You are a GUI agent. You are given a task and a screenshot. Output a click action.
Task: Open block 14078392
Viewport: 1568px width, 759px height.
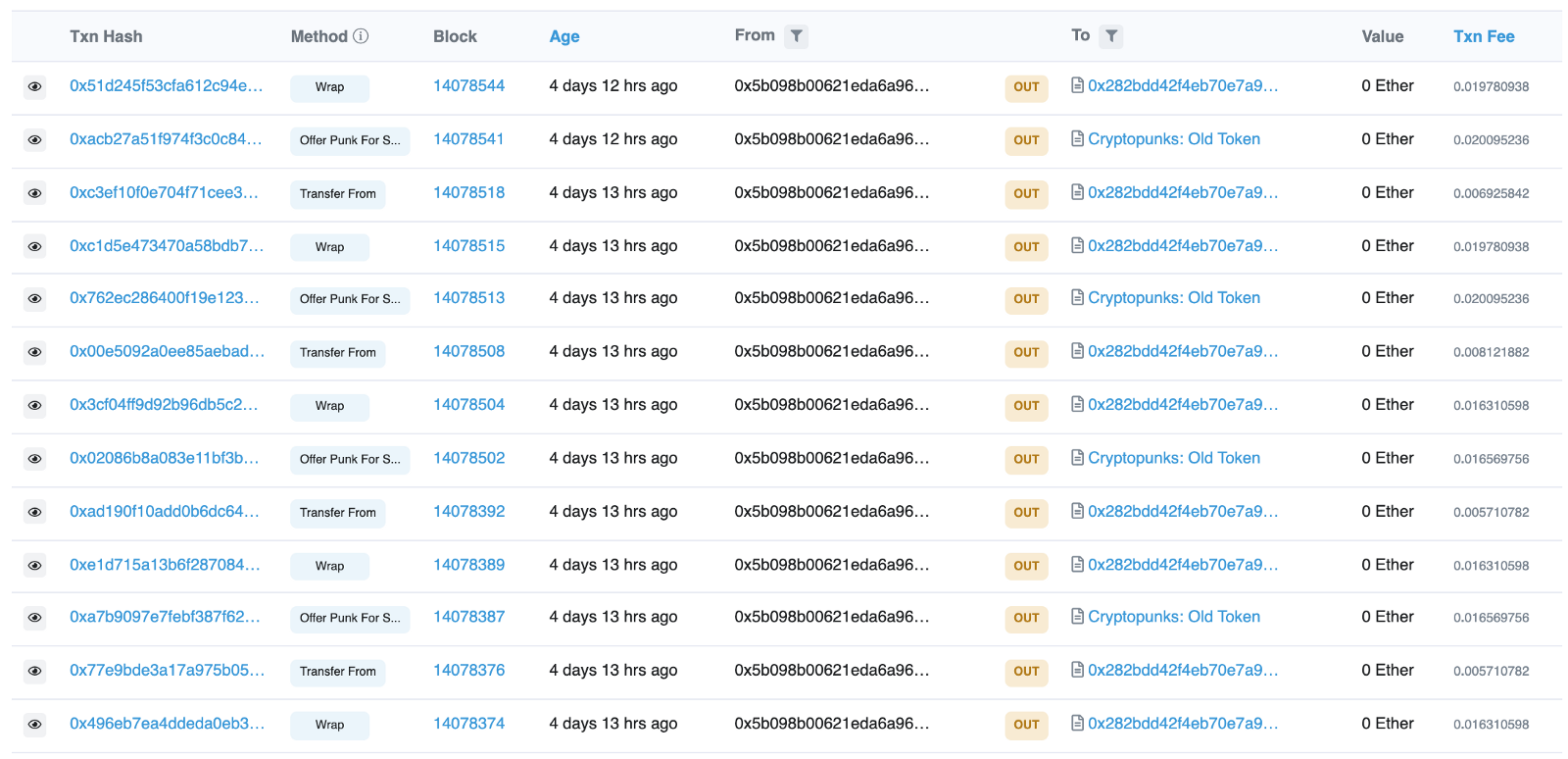[x=468, y=511]
